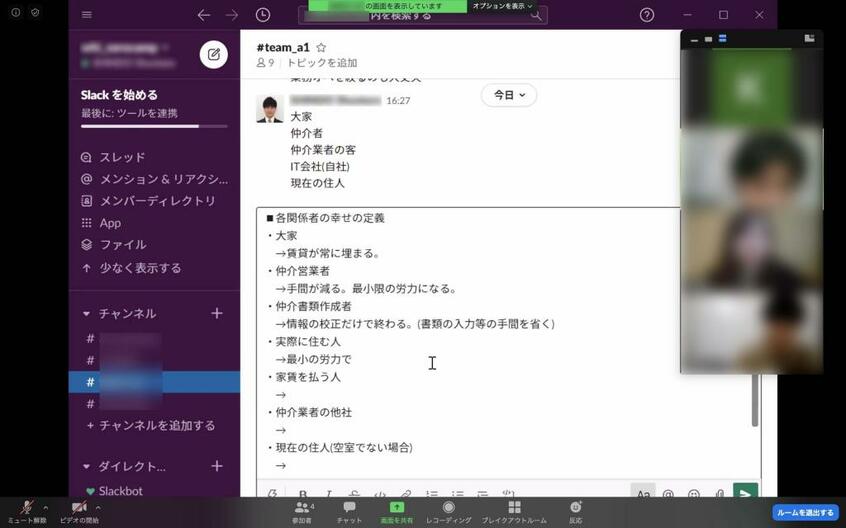Open Slackbot direct message

tap(114, 491)
